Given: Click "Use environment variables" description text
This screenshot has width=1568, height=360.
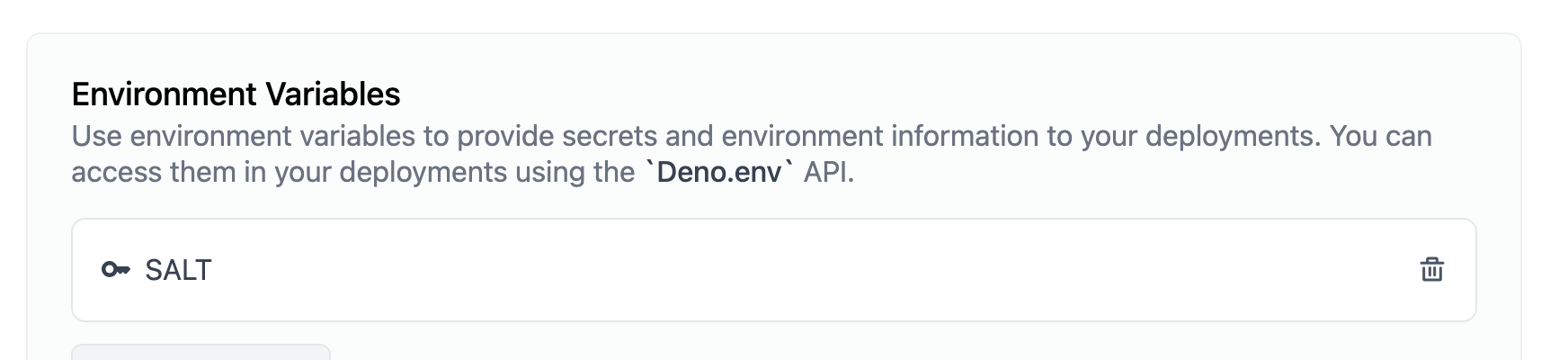Looking at the screenshot, I should (244, 136).
